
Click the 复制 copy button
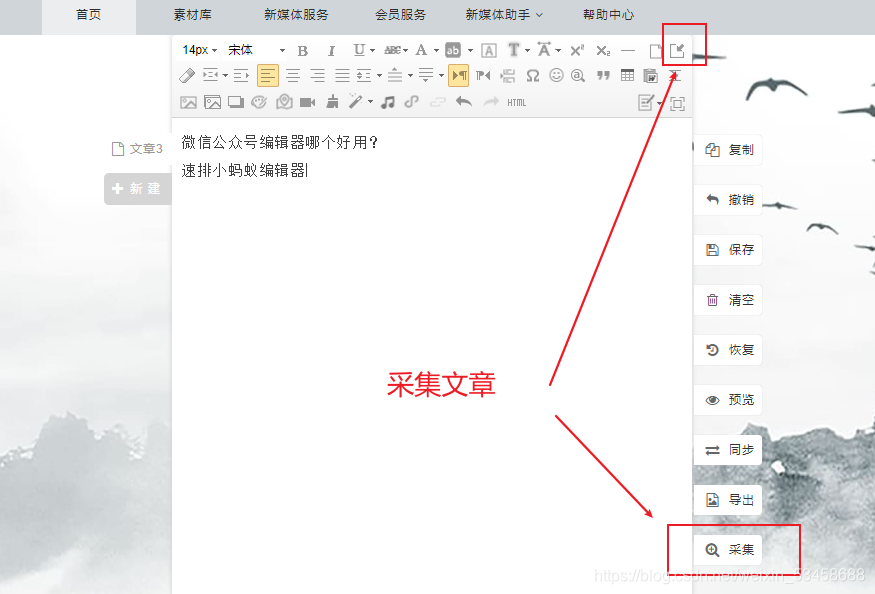[x=729, y=150]
